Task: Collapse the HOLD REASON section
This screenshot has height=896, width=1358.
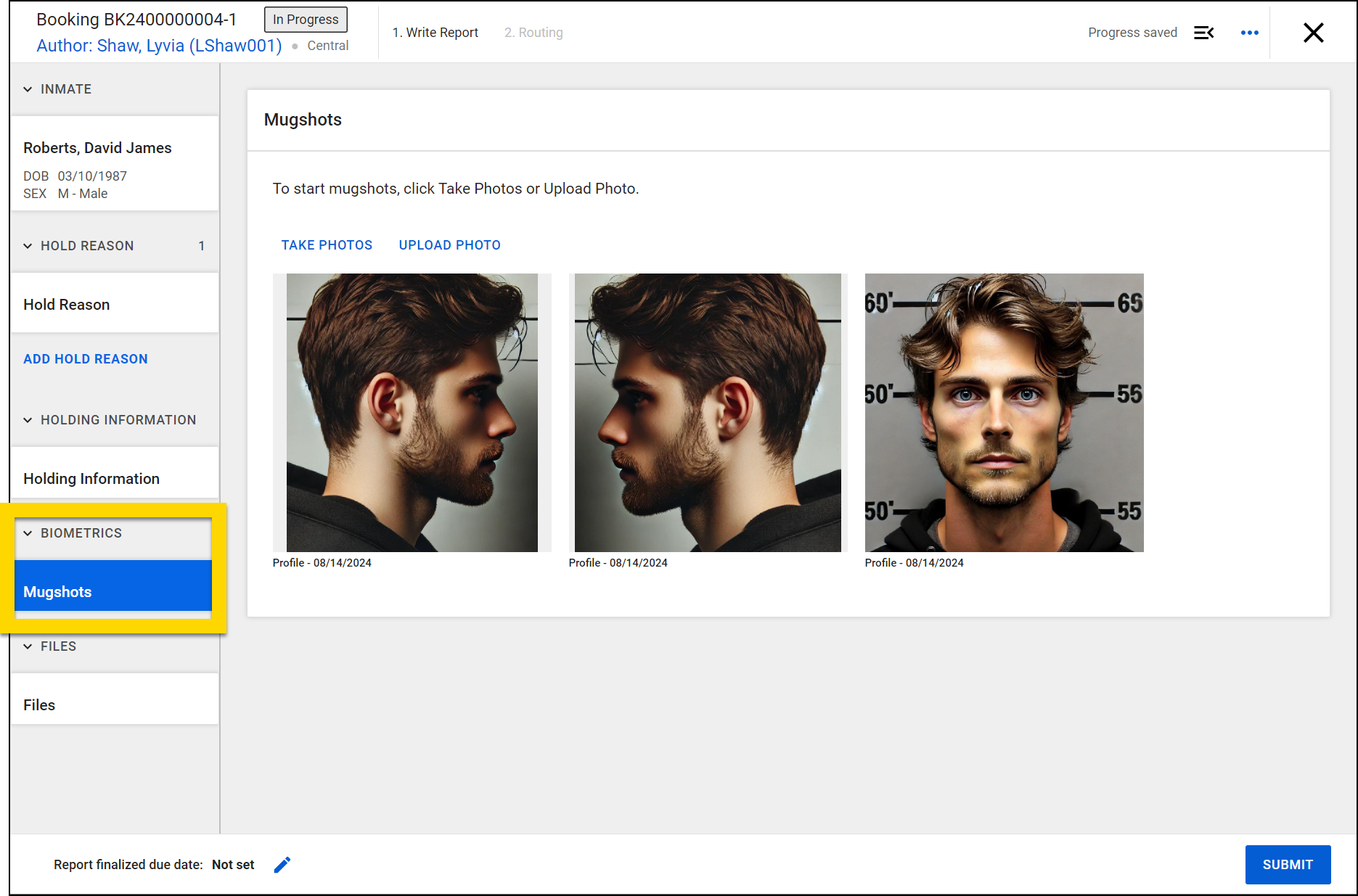Action: (28, 246)
